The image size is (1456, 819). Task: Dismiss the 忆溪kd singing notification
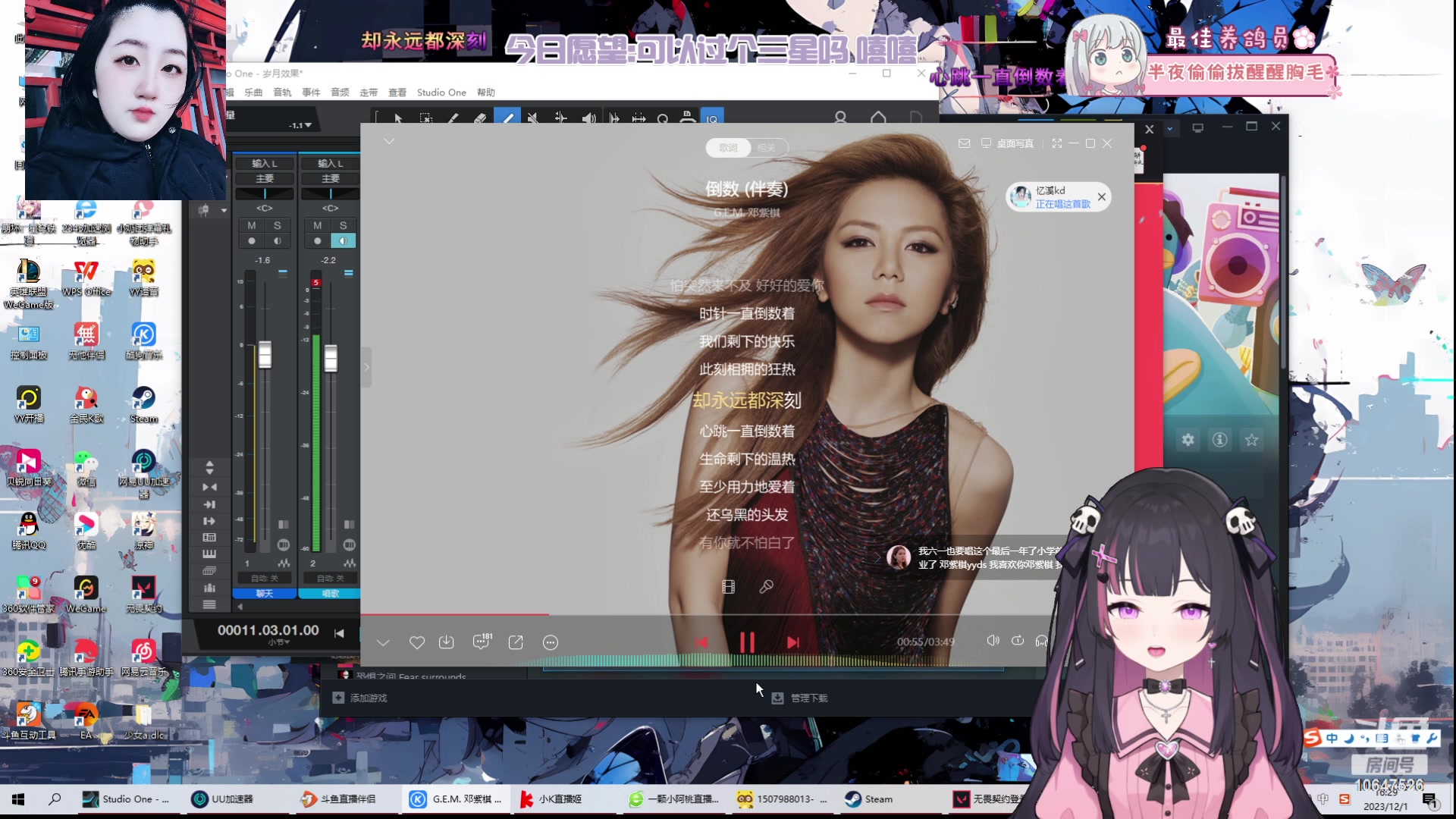coord(1101,197)
